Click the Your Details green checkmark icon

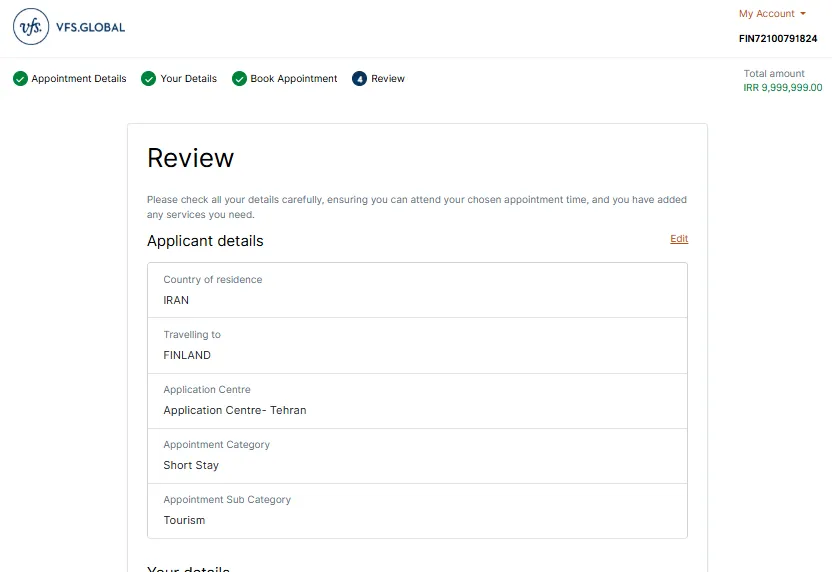coord(149,79)
